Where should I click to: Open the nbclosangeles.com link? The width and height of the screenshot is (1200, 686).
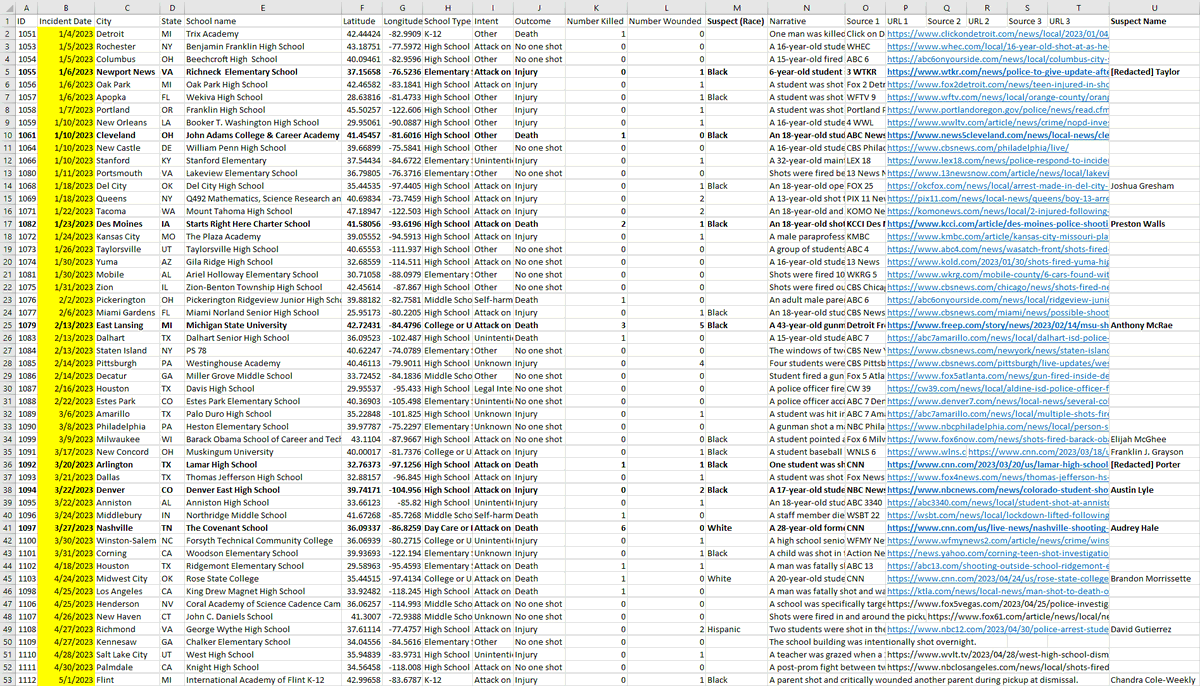(x=997, y=668)
